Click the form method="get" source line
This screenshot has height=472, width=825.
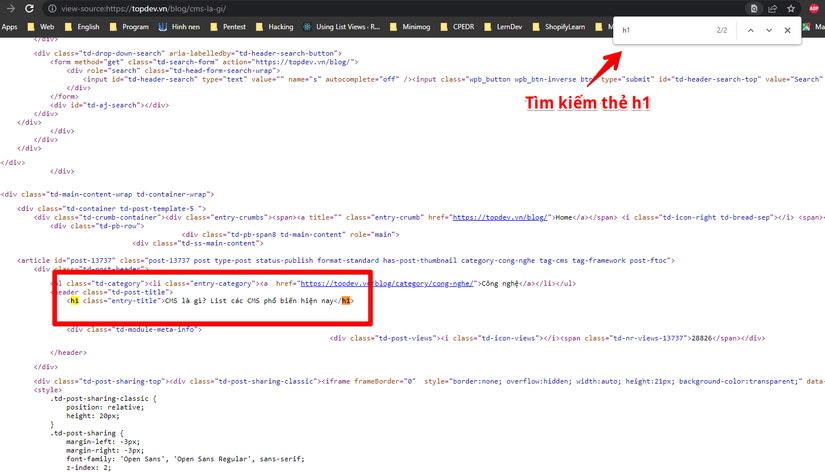coord(204,62)
